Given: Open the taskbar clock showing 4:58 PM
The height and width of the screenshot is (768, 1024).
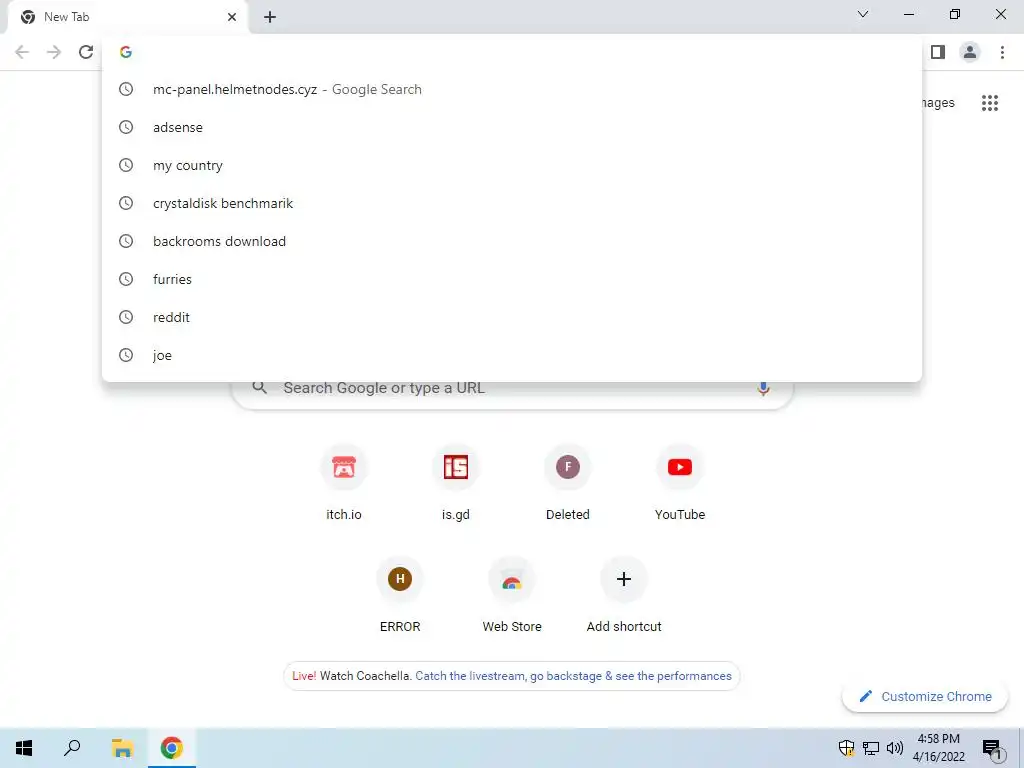Looking at the screenshot, I should tap(938, 748).
